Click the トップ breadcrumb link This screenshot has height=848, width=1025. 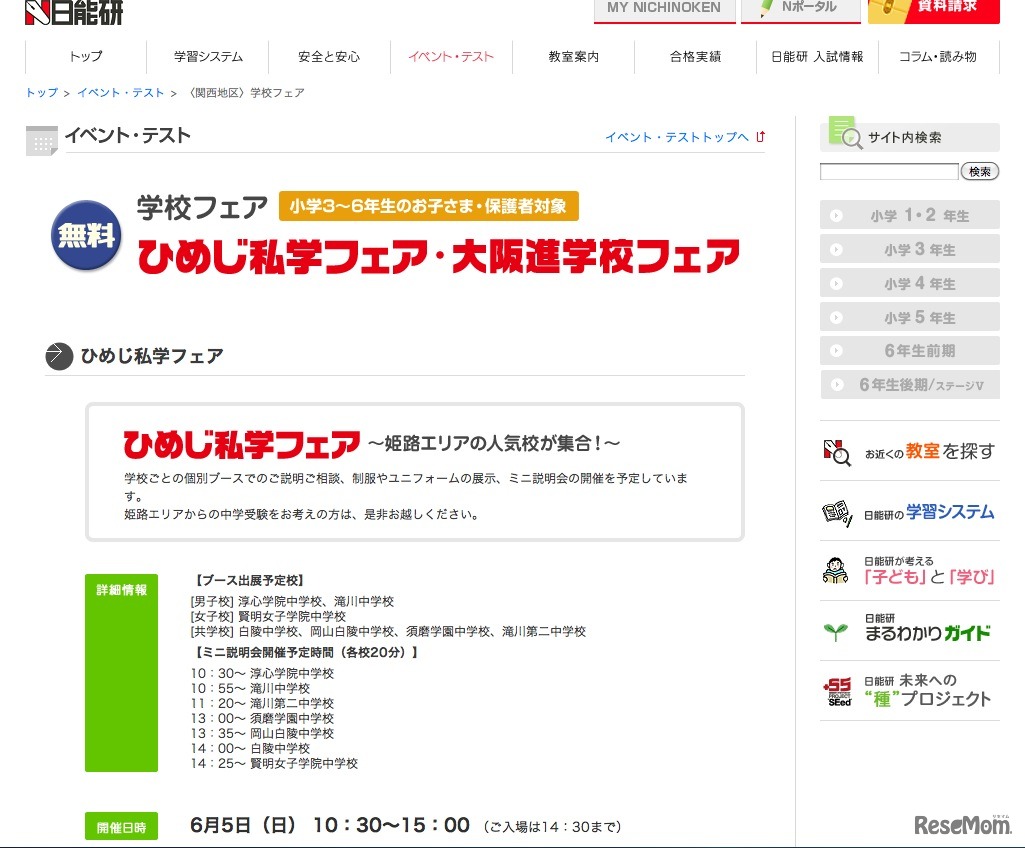pyautogui.click(x=39, y=92)
